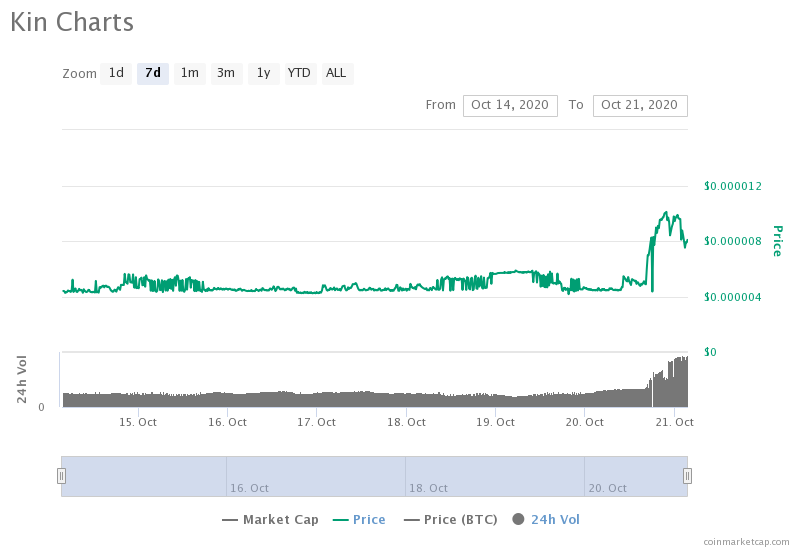
Task: Select the 7d zoom range
Action: pyautogui.click(x=153, y=73)
